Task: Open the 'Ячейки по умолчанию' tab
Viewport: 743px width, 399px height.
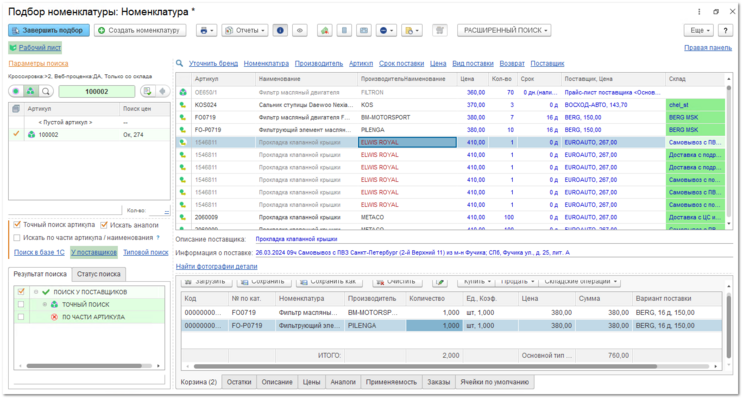Action: click(x=495, y=382)
